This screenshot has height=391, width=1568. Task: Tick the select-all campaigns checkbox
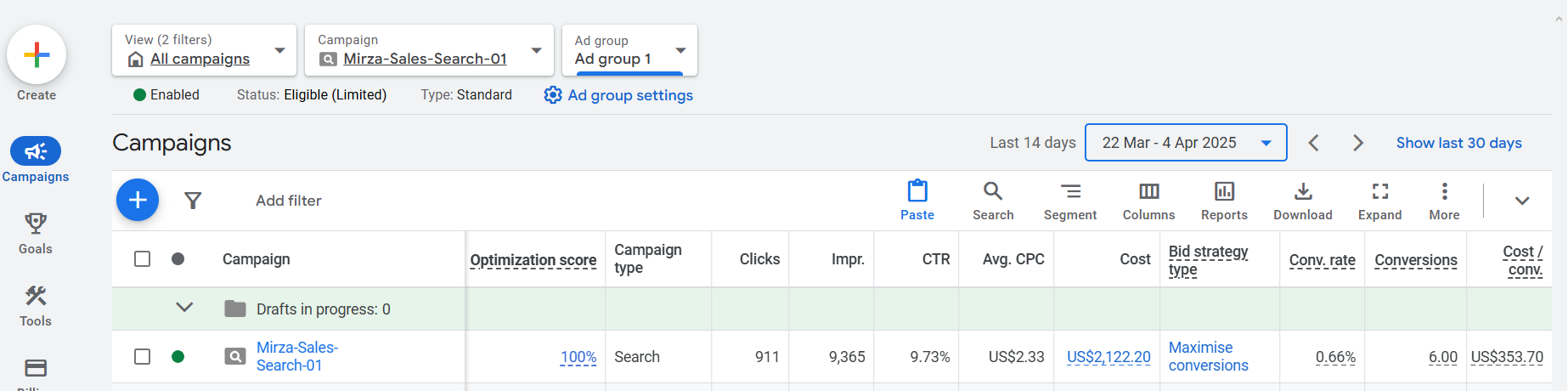click(143, 259)
